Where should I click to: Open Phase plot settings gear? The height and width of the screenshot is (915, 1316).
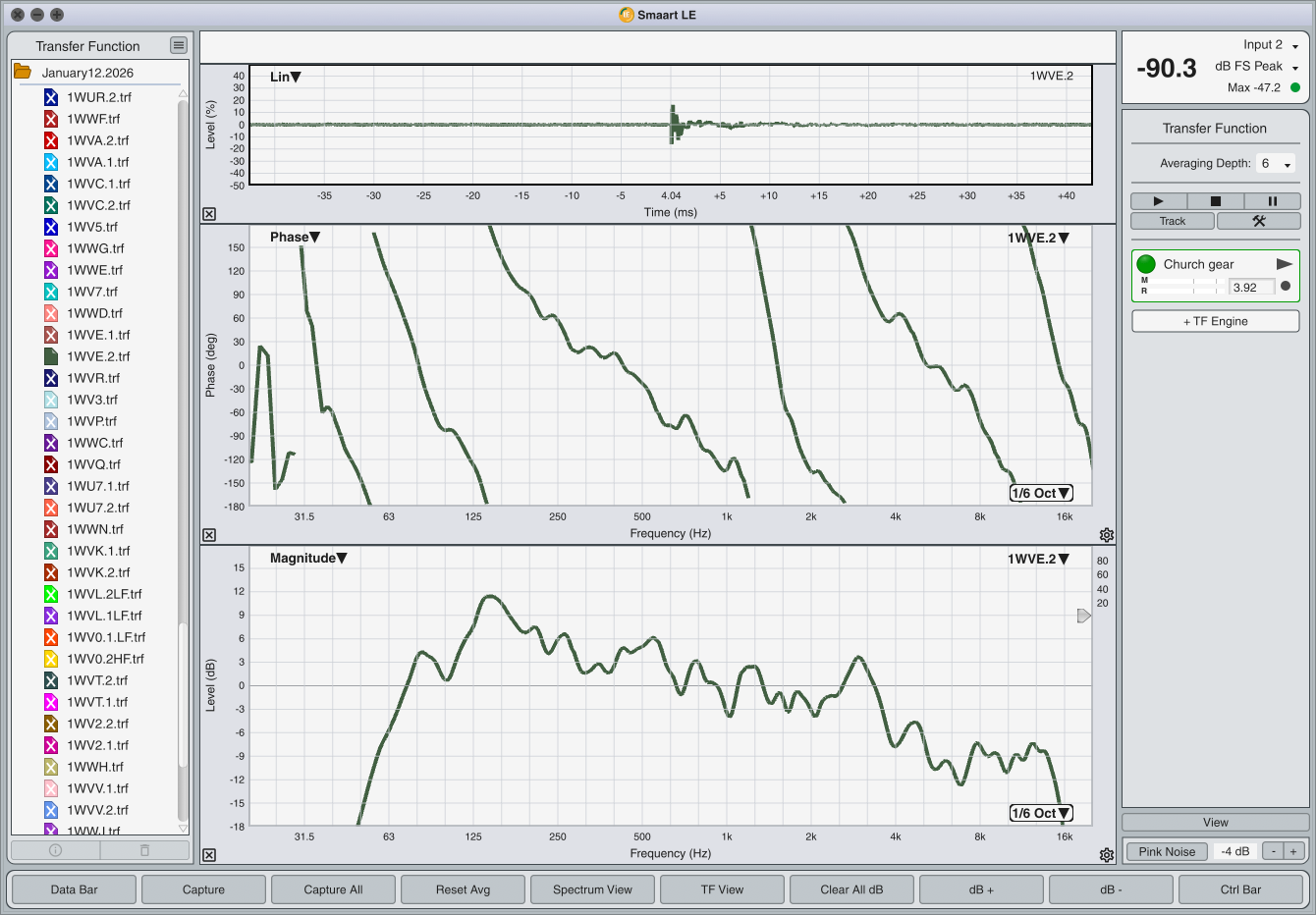click(1107, 535)
